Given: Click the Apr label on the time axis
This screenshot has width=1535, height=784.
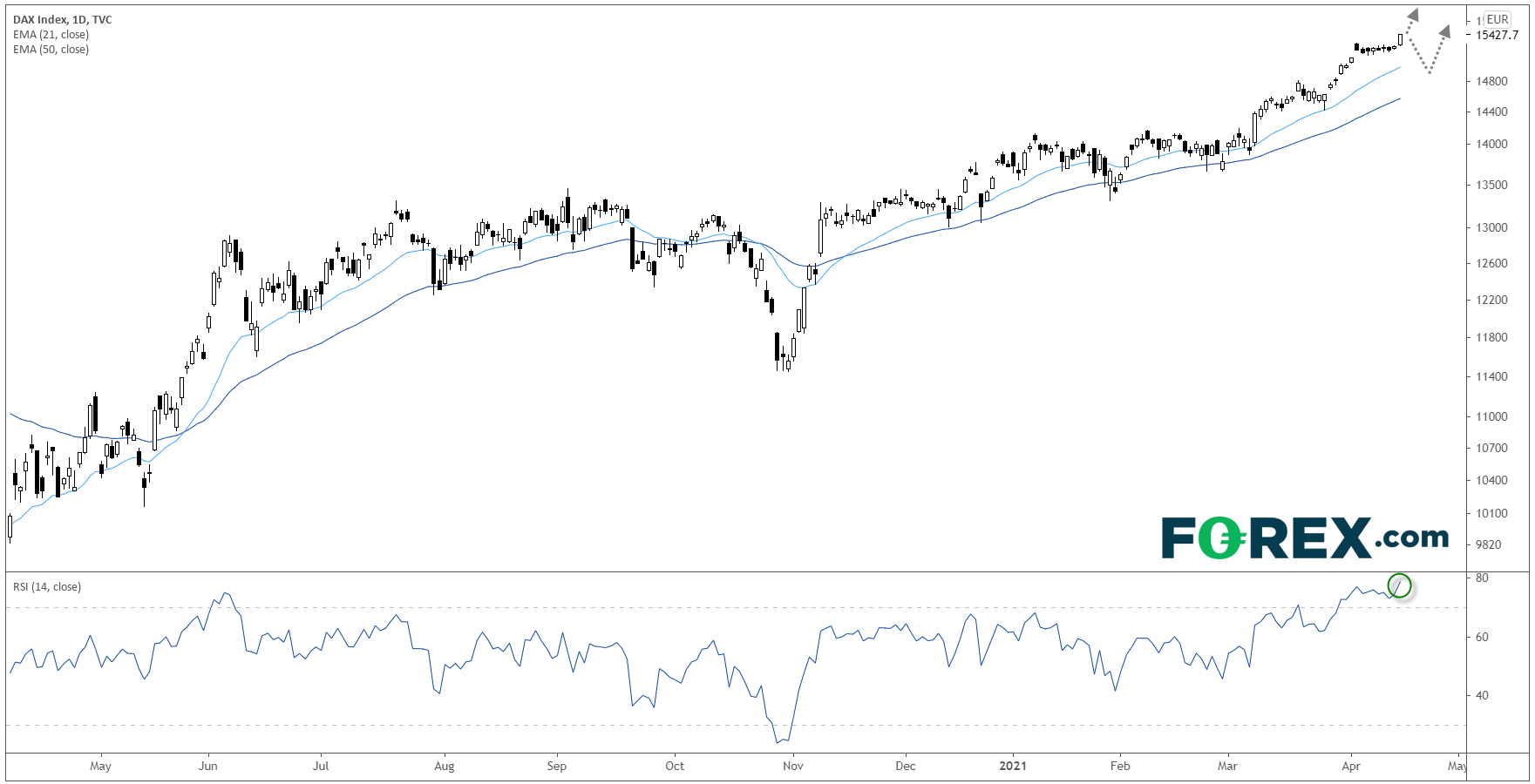Looking at the screenshot, I should tap(1350, 767).
